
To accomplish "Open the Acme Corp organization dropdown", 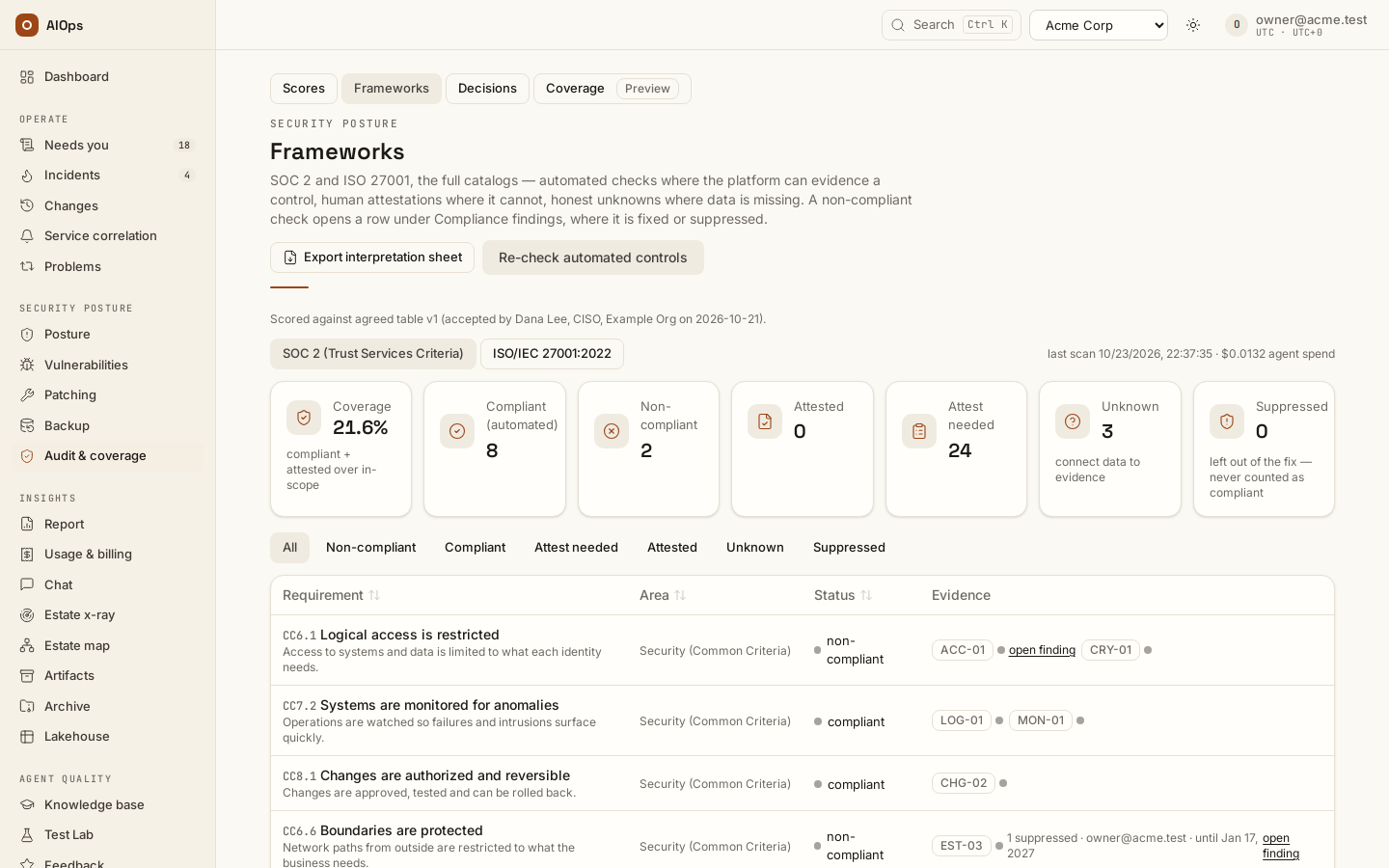I will [1099, 25].
